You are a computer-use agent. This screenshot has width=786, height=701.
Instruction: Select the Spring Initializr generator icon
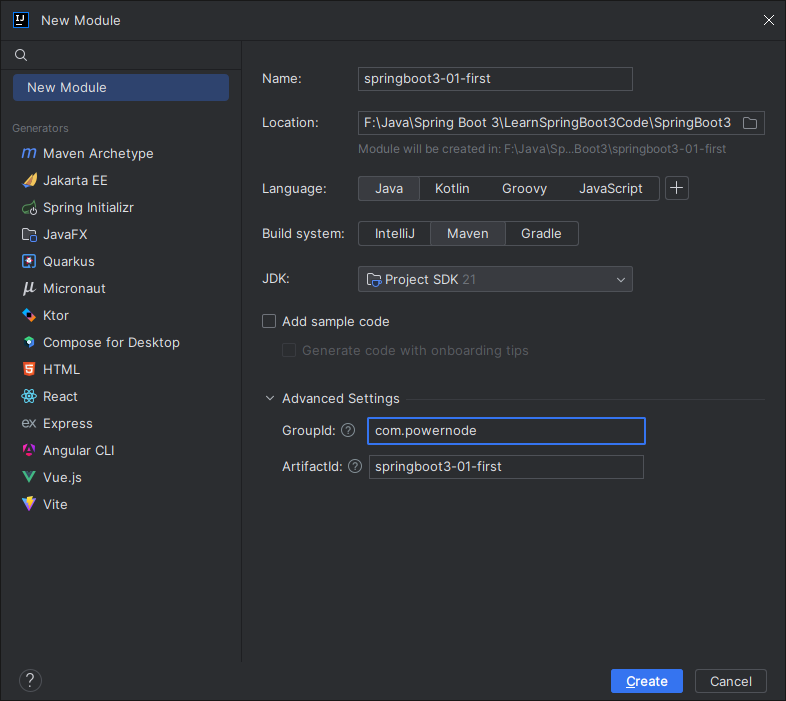point(28,208)
